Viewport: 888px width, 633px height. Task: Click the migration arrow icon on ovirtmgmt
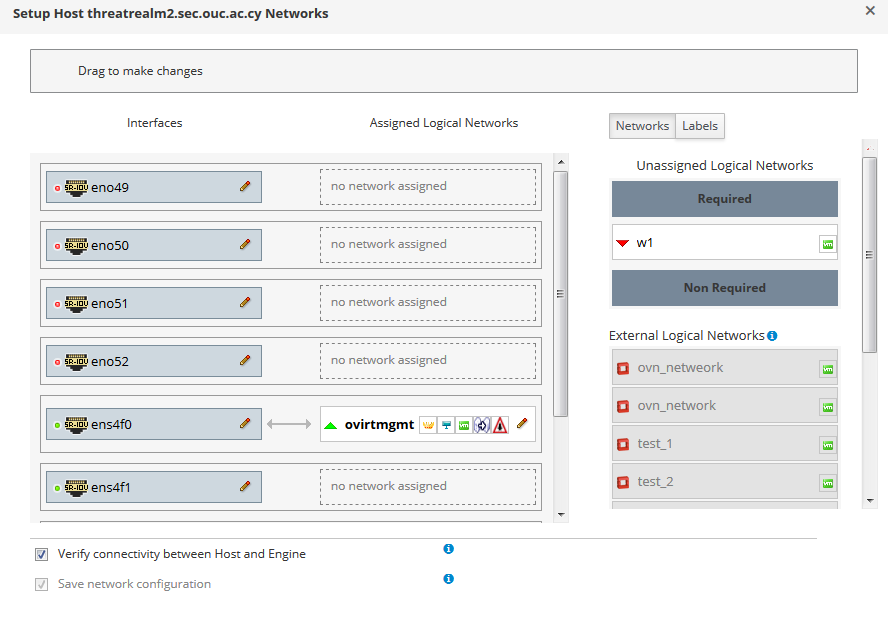click(x=482, y=425)
